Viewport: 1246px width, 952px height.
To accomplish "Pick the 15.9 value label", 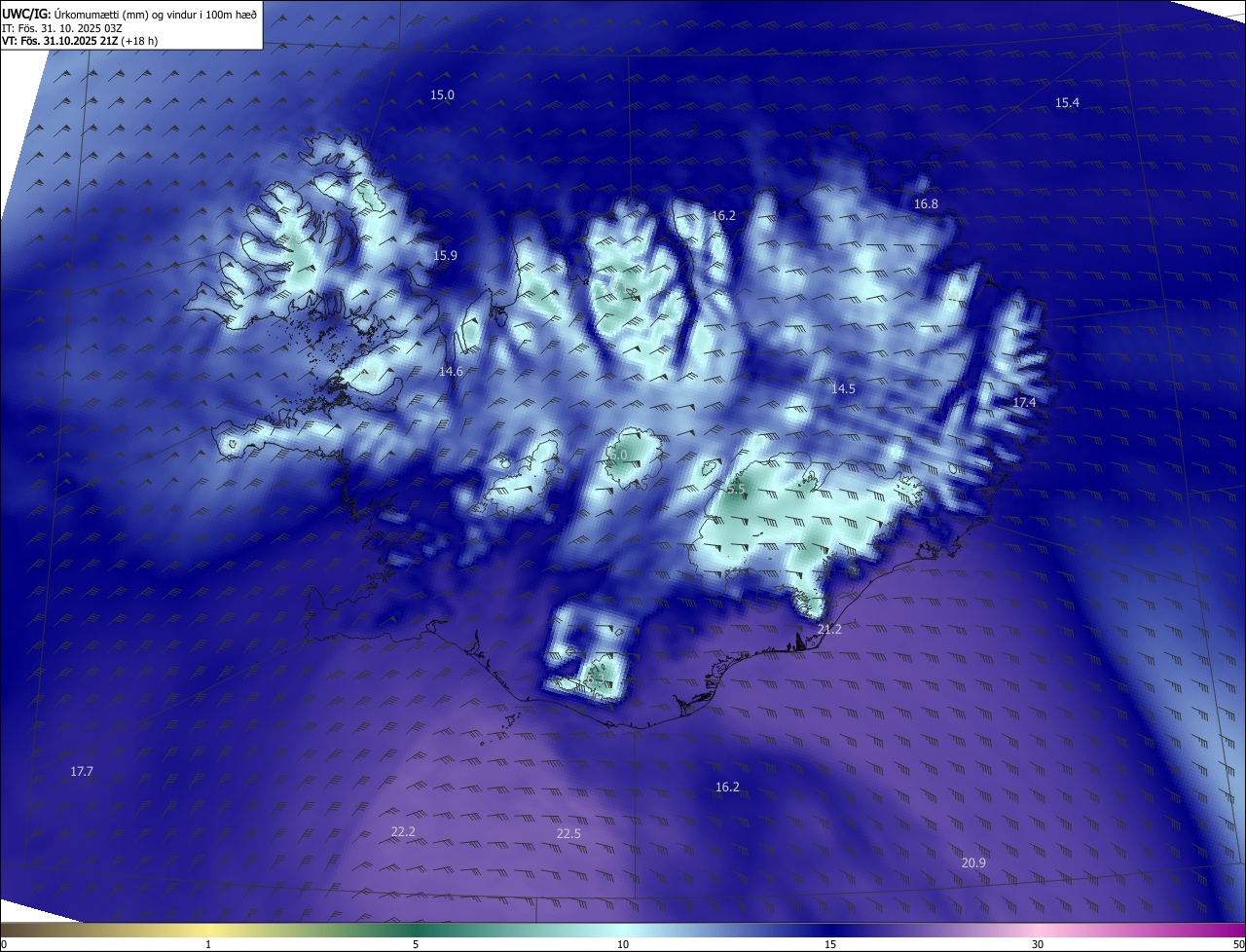I will pos(445,255).
